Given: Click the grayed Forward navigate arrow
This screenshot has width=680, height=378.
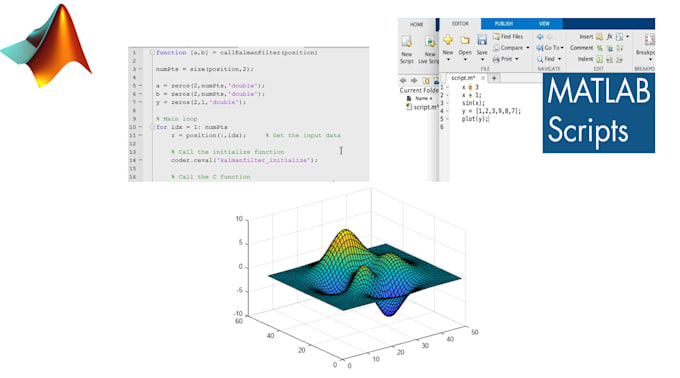Looking at the screenshot, I should tap(549, 37).
